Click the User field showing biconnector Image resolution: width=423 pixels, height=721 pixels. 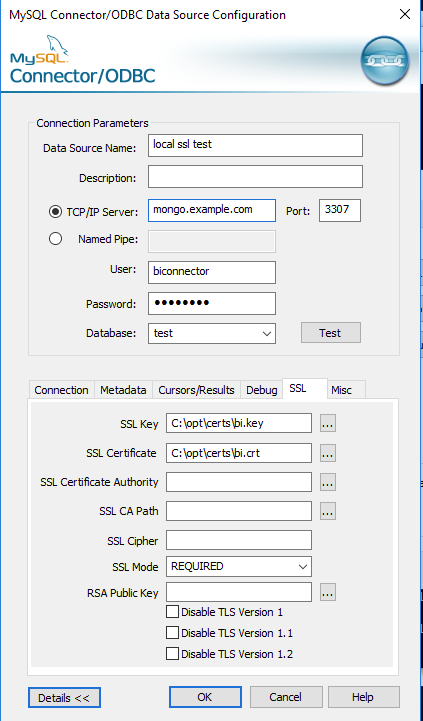click(212, 272)
